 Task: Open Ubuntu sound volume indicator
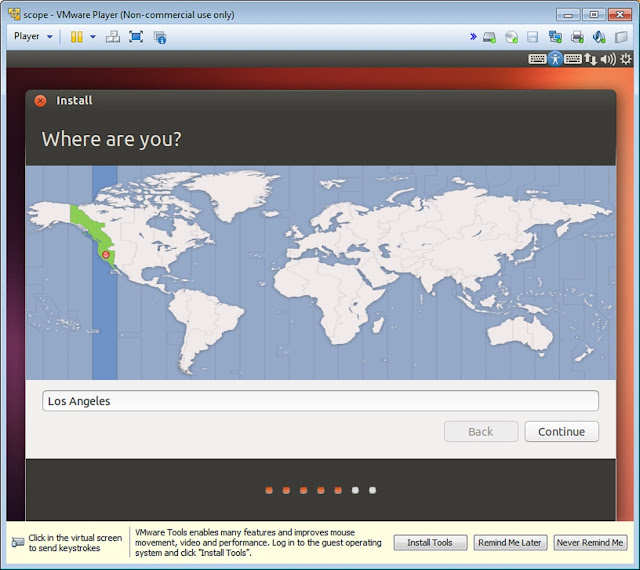[x=608, y=59]
